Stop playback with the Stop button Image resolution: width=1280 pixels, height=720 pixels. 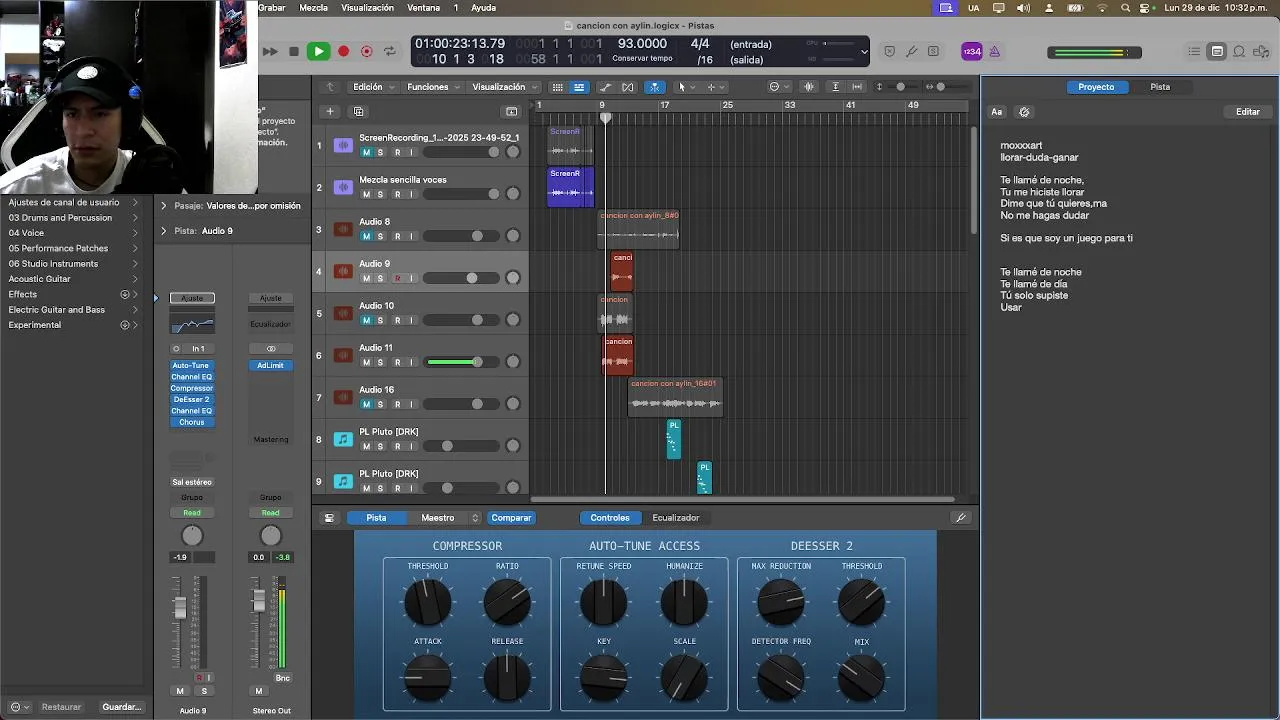[x=293, y=51]
